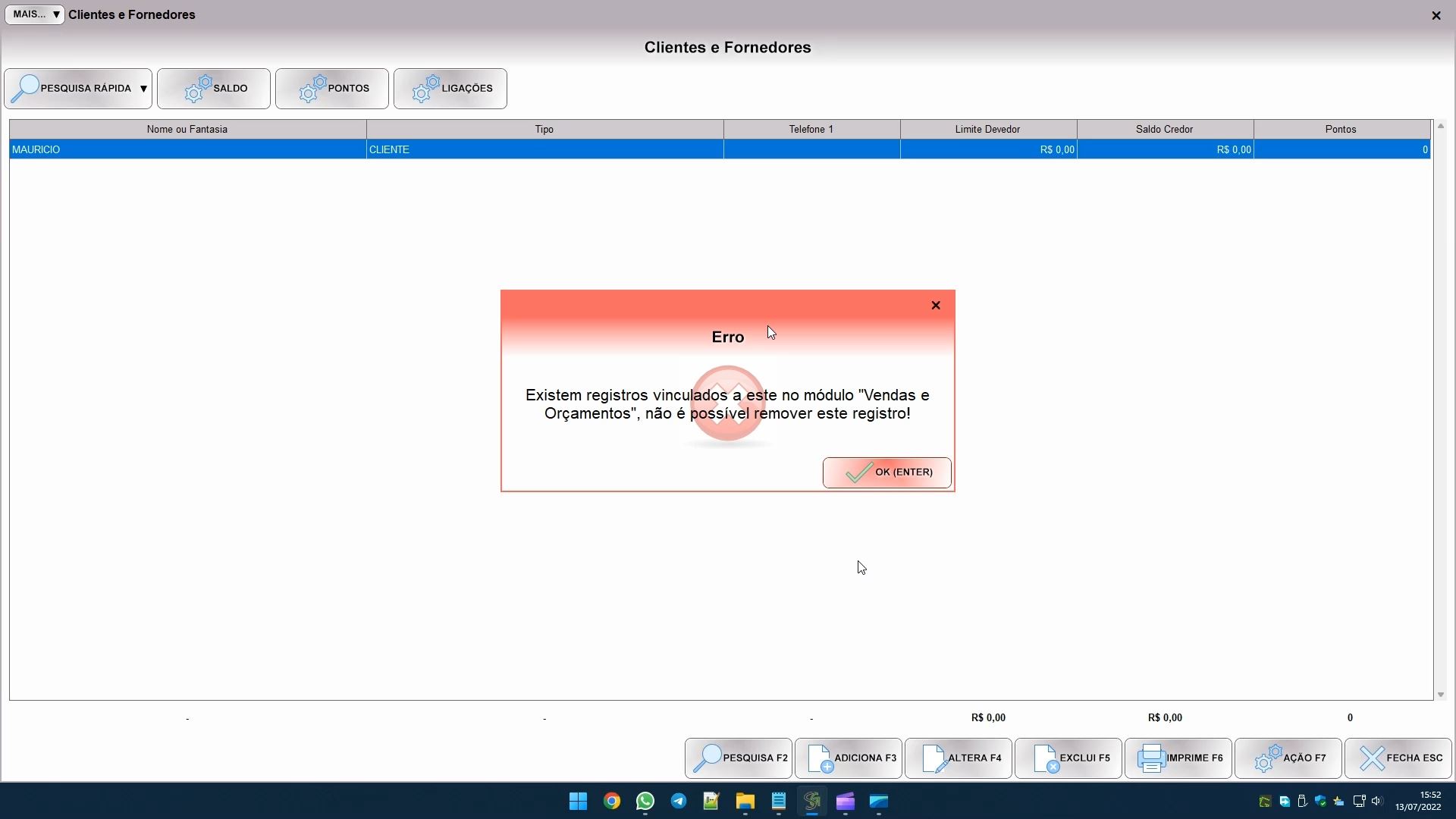Click the SALDO gear button
Screen dimensions: 1456x819
pos(214,89)
